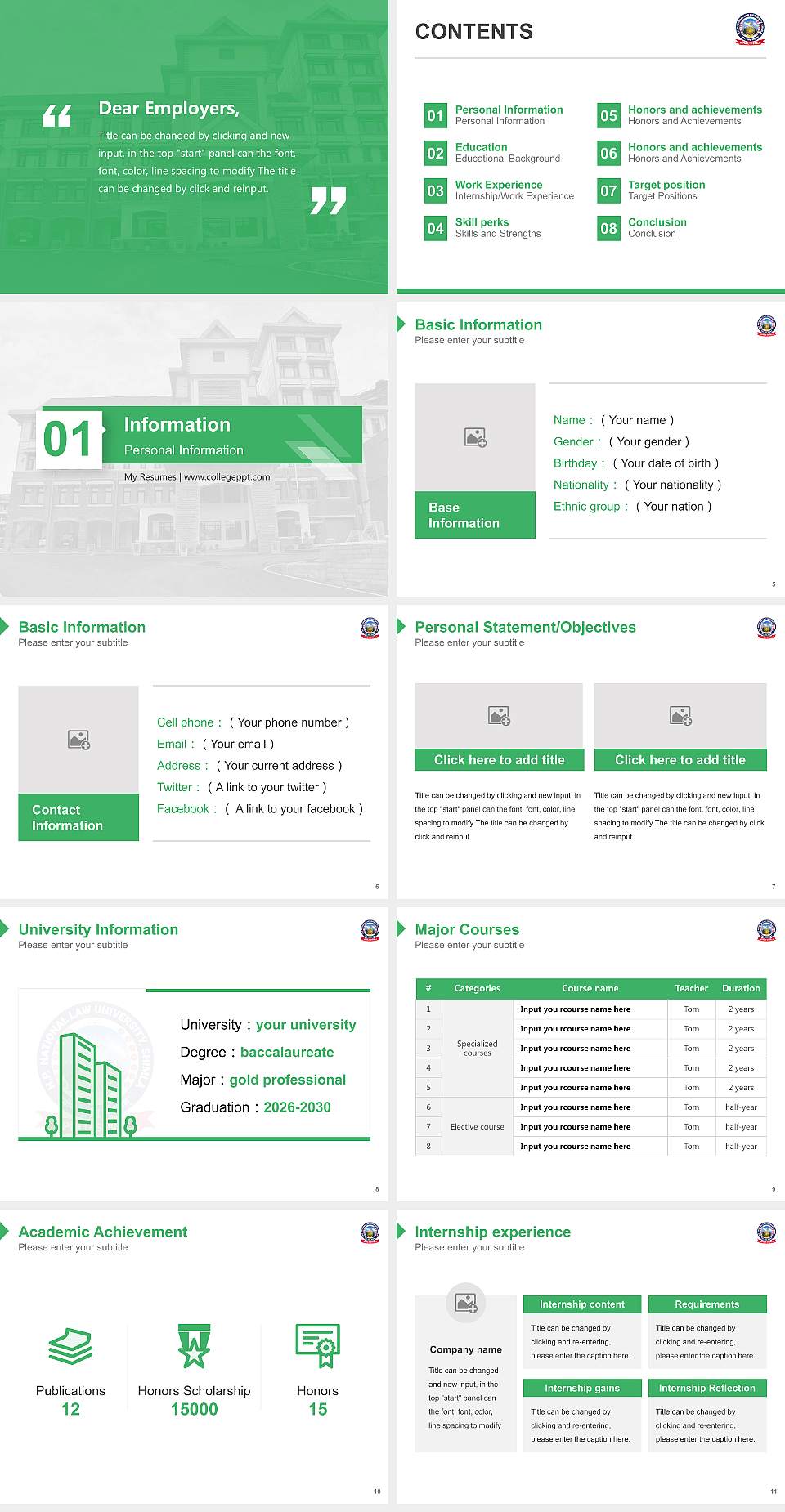Viewport: 785px width, 1512px height.
Task: Click the image placeholder icon above Base Information
Action: pos(475,437)
